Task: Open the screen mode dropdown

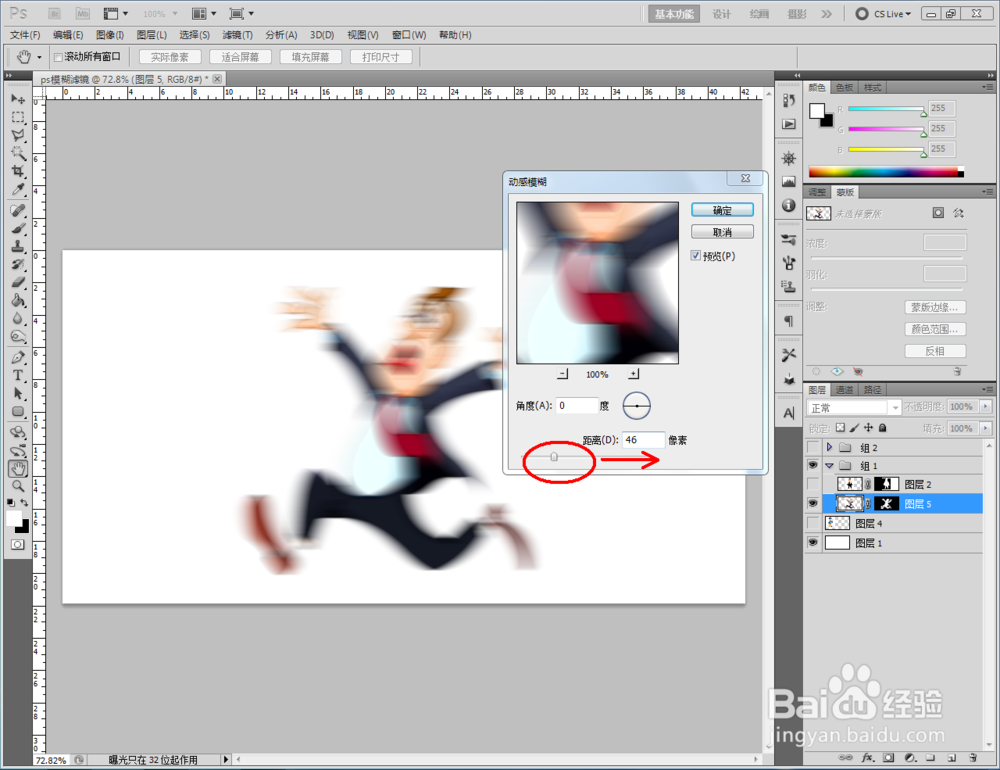Action: [x=242, y=13]
